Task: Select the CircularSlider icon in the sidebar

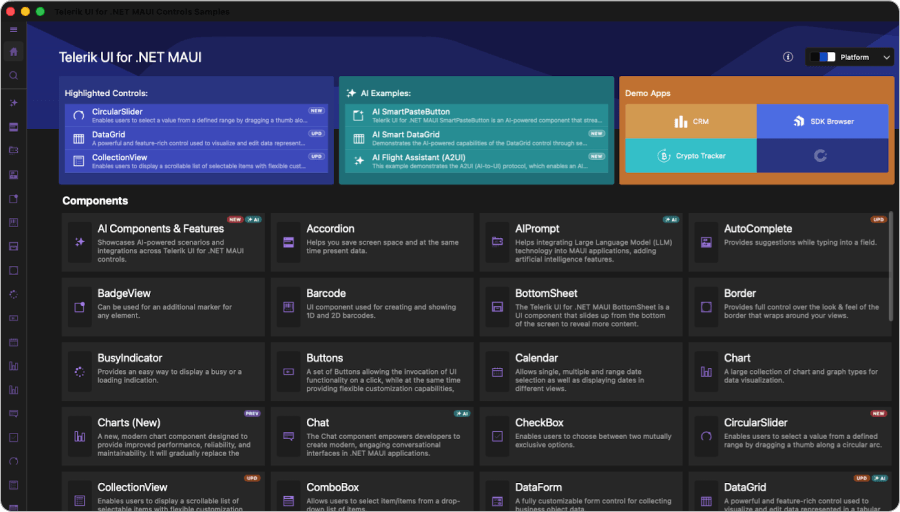Action: tap(14, 461)
